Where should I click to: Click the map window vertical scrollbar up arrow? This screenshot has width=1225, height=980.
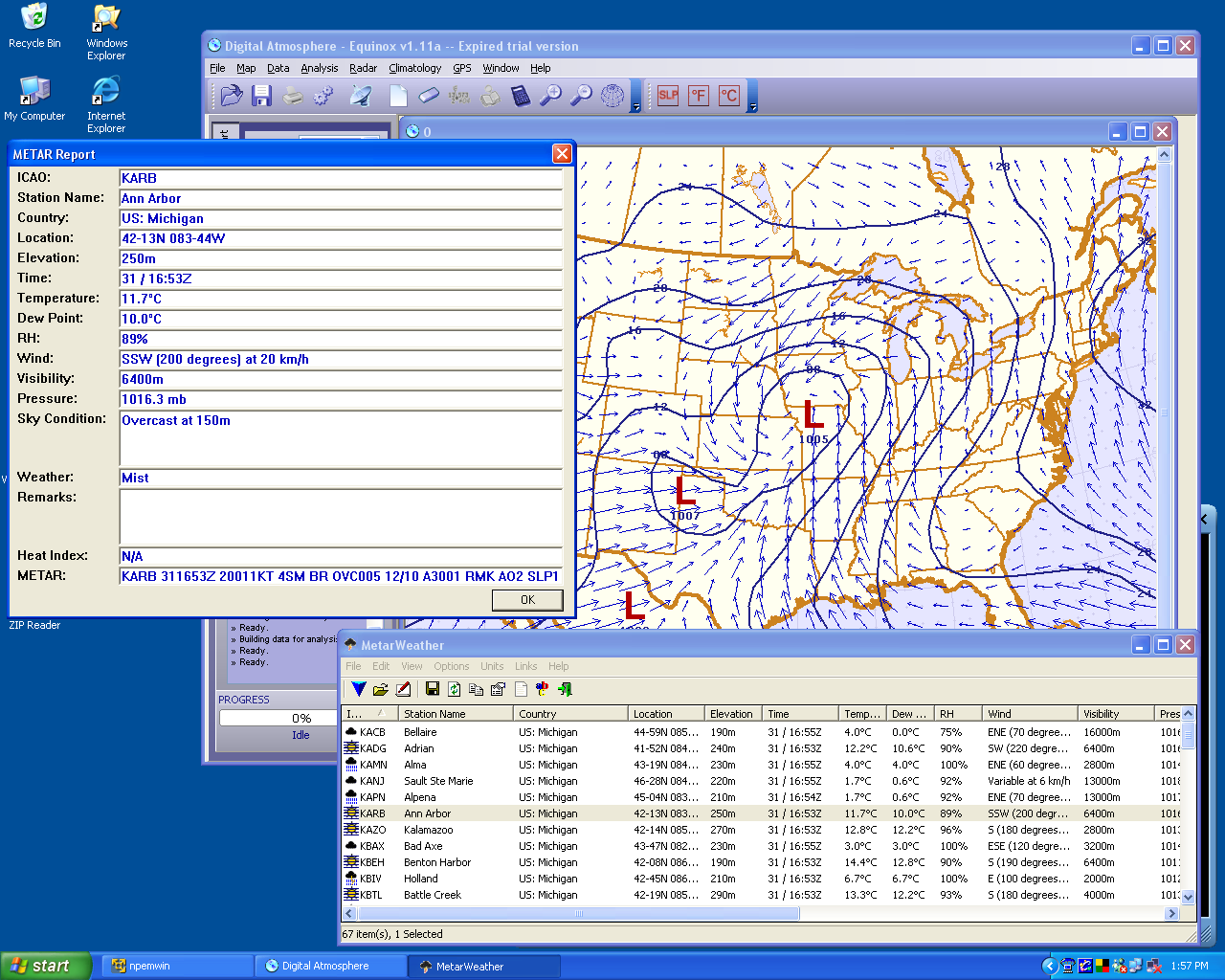coord(1164,154)
